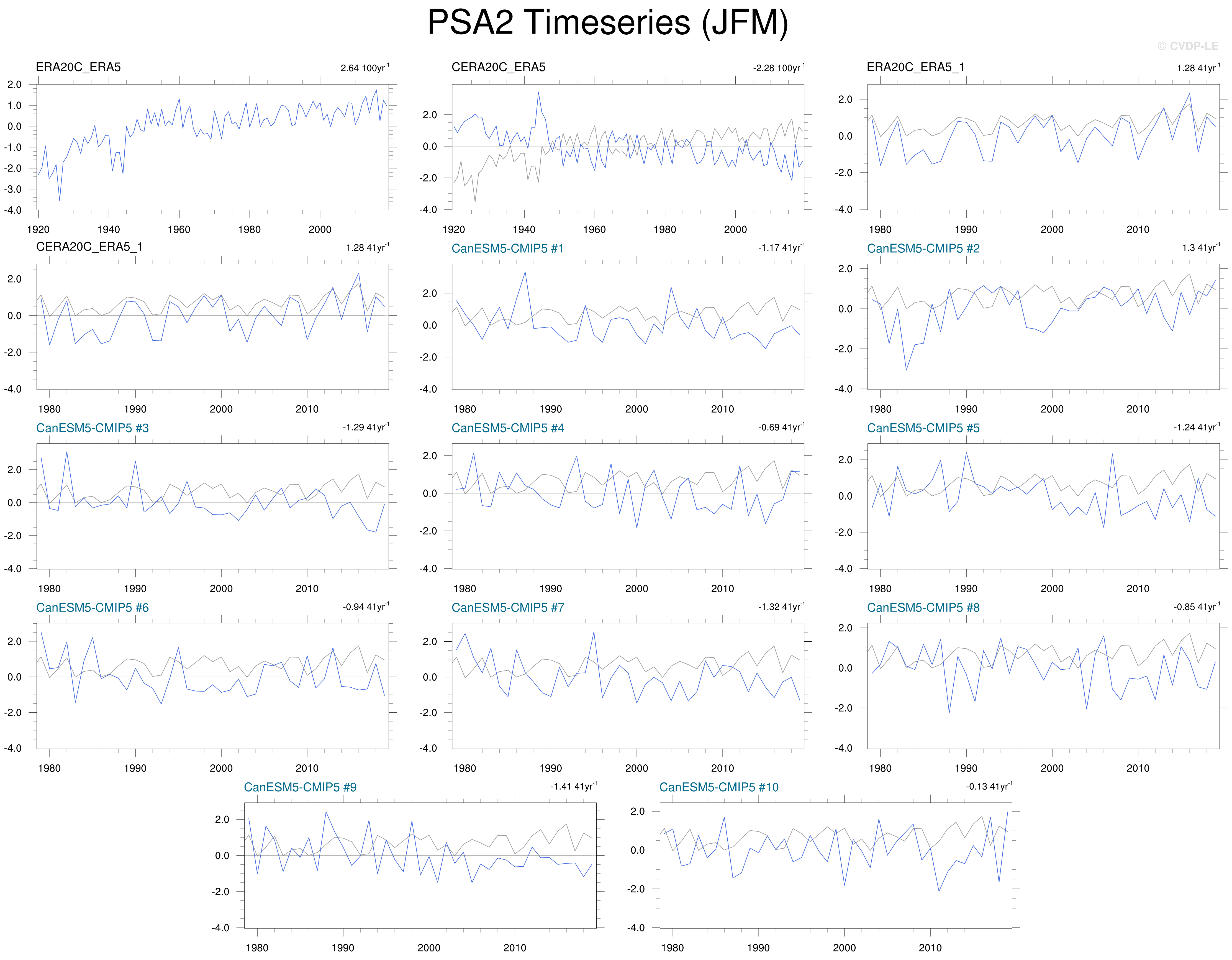
Task: Click the PSA2 Timeseries (JFM) title
Action: pos(607,22)
